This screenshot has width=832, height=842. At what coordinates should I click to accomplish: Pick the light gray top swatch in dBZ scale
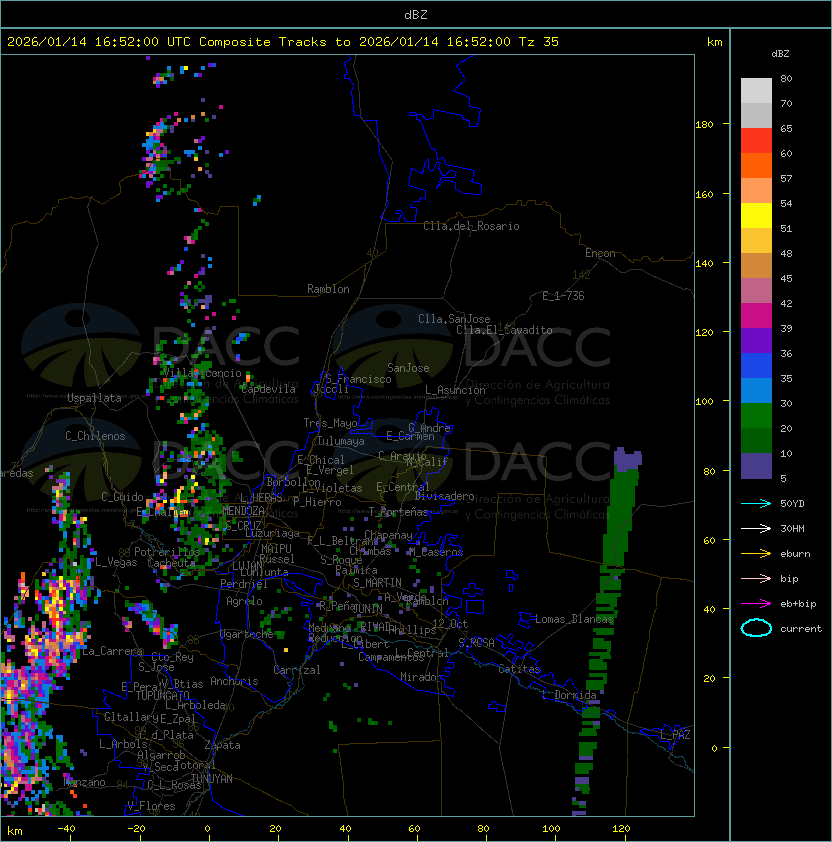756,90
